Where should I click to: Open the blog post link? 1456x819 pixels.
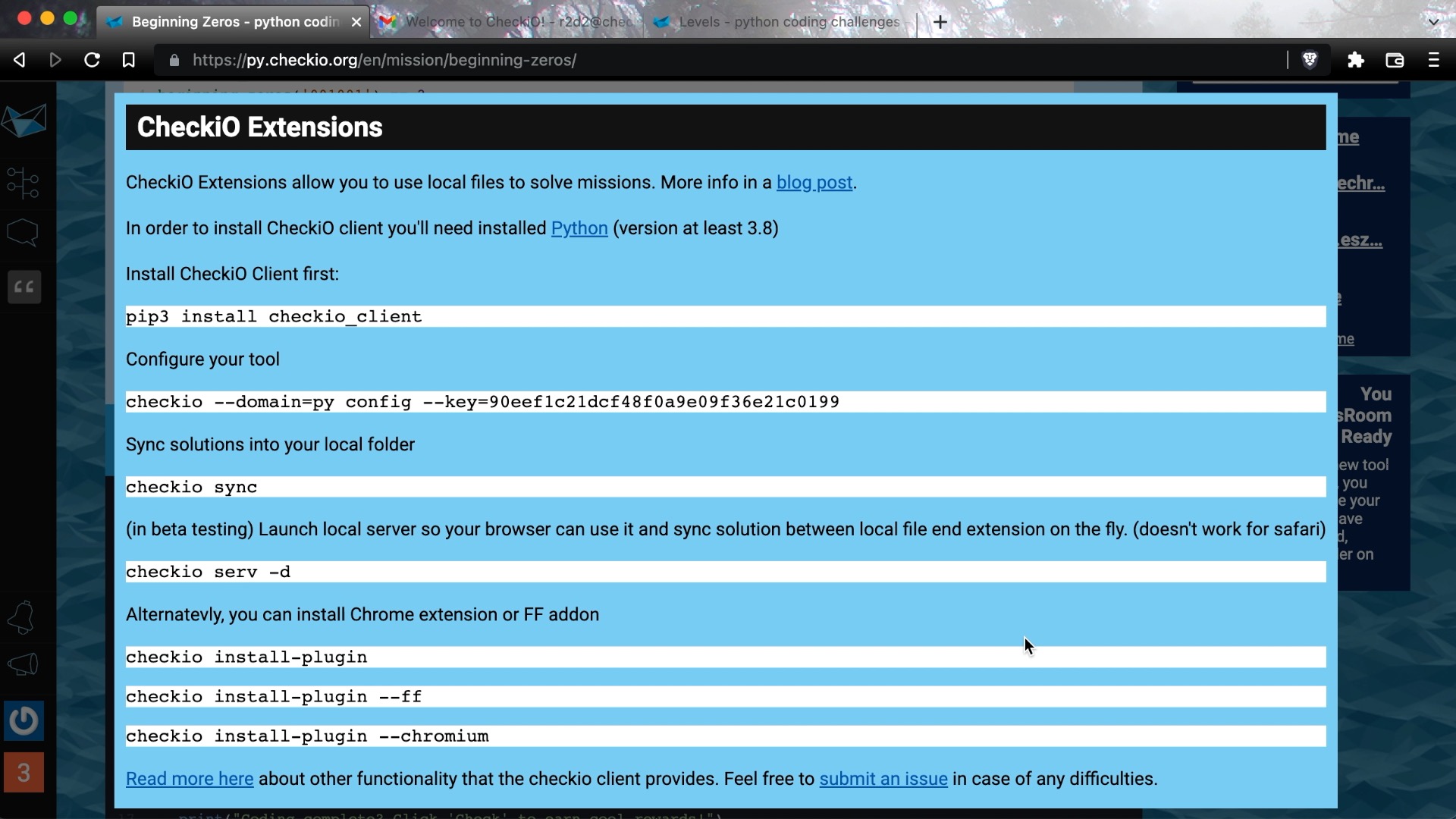pyautogui.click(x=814, y=183)
